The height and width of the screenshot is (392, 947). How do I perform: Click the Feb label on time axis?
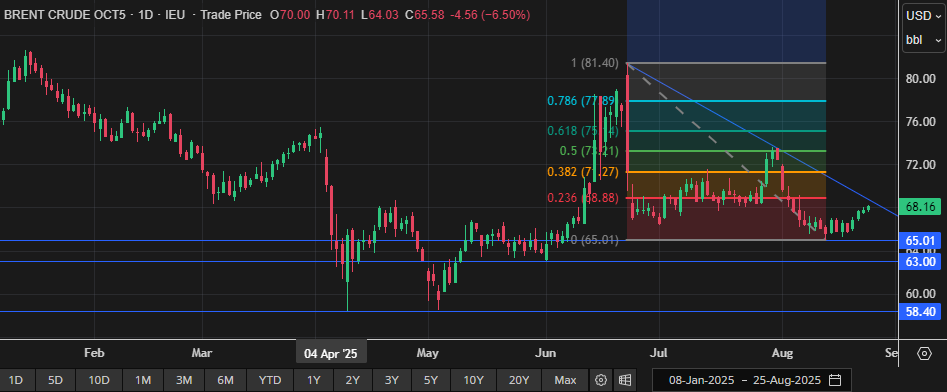(94, 352)
